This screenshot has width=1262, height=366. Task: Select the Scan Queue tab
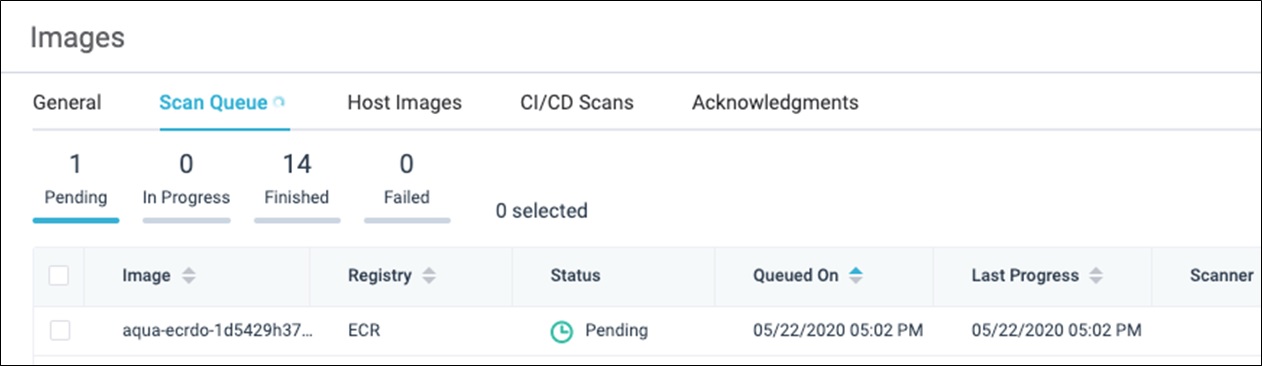coord(213,102)
